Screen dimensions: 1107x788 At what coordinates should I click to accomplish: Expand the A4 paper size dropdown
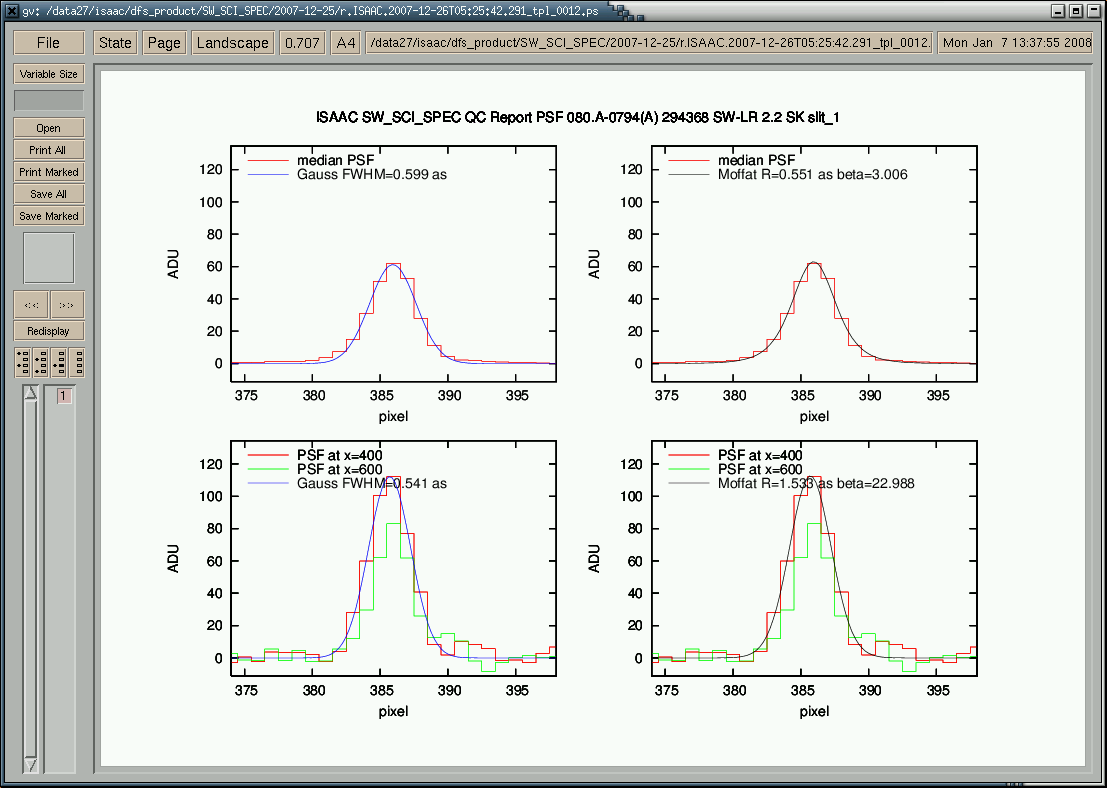[x=346, y=43]
